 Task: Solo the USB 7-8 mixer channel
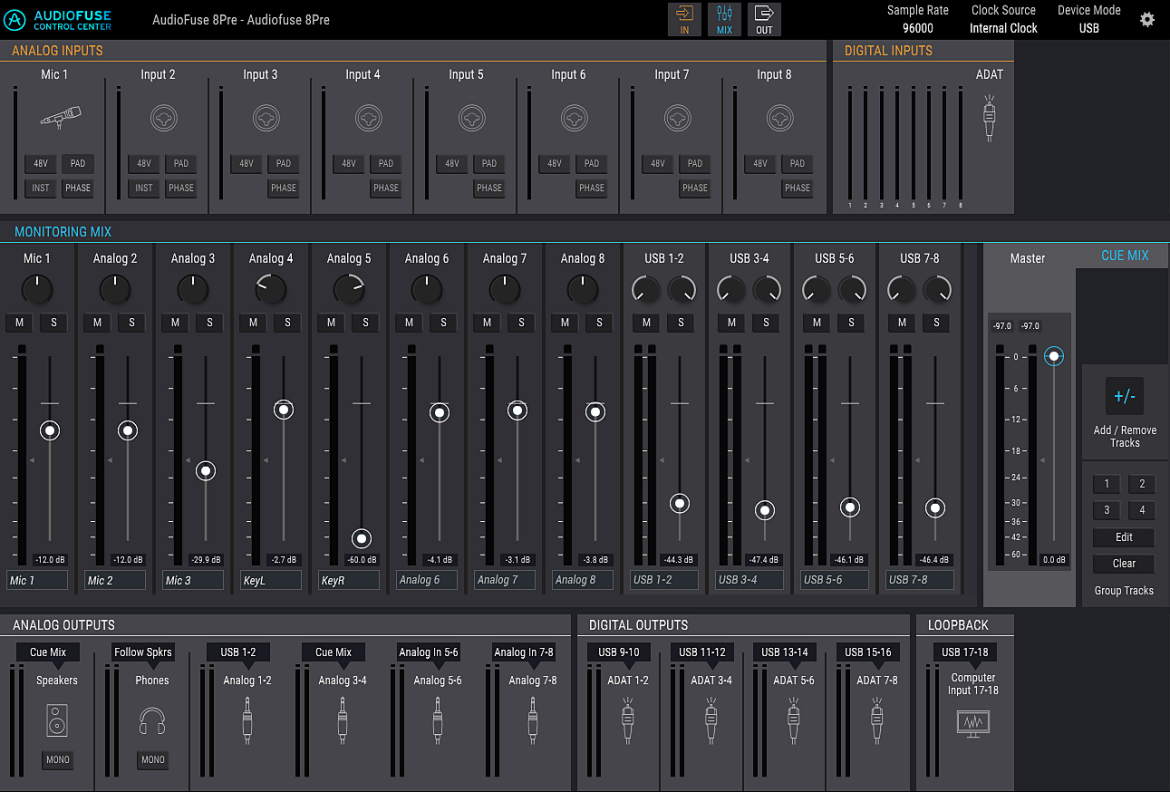[x=936, y=322]
